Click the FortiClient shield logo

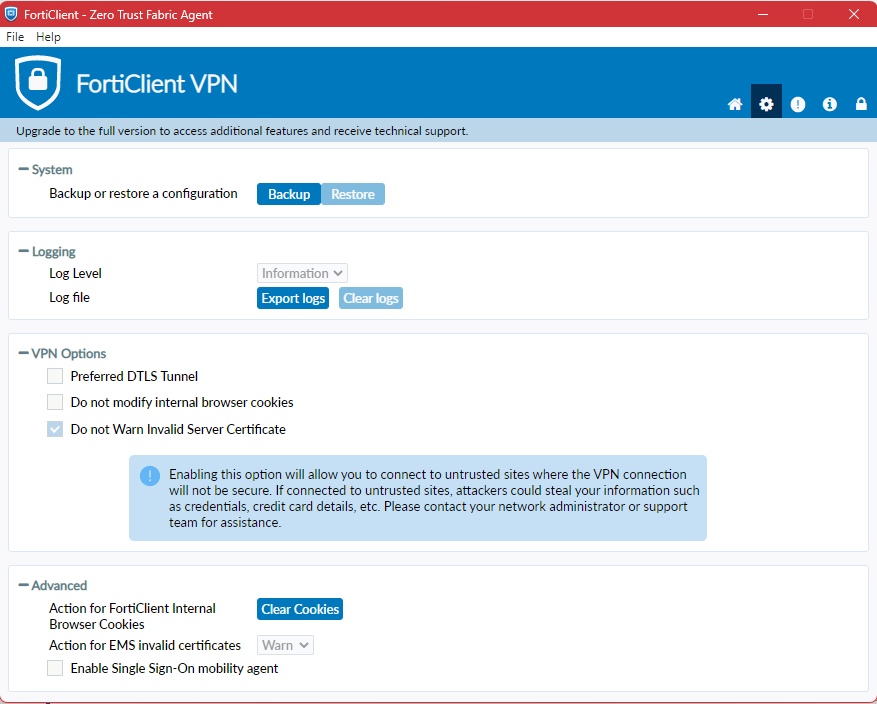38,83
